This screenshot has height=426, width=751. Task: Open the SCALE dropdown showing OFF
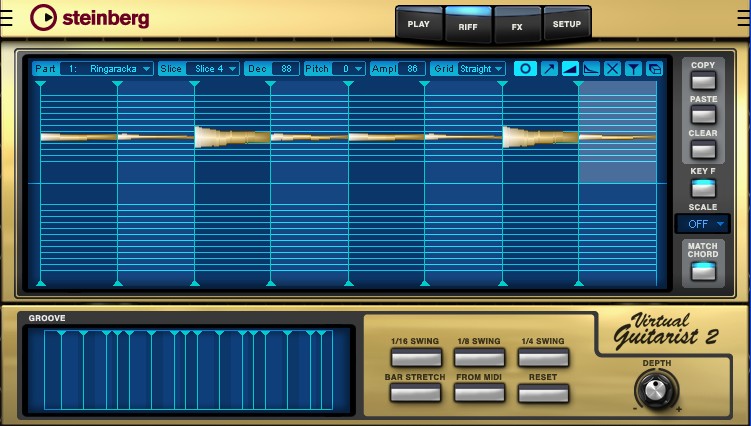(703, 224)
